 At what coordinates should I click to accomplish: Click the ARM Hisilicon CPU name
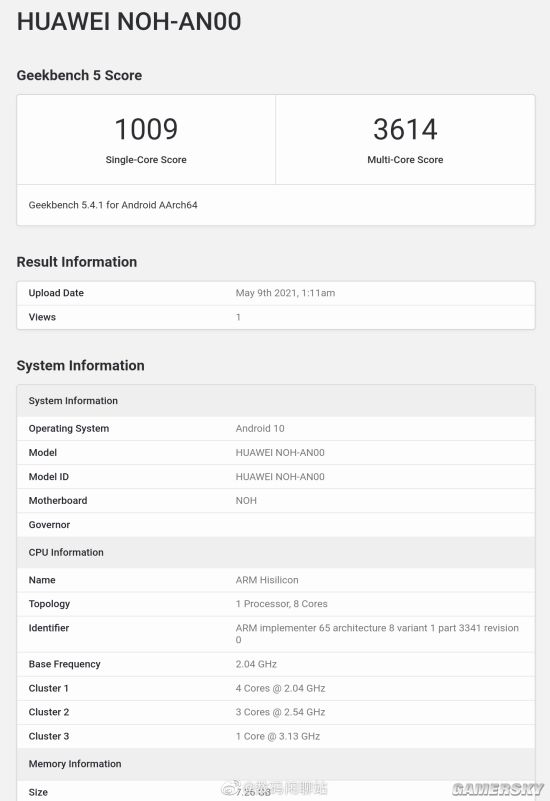pos(267,580)
